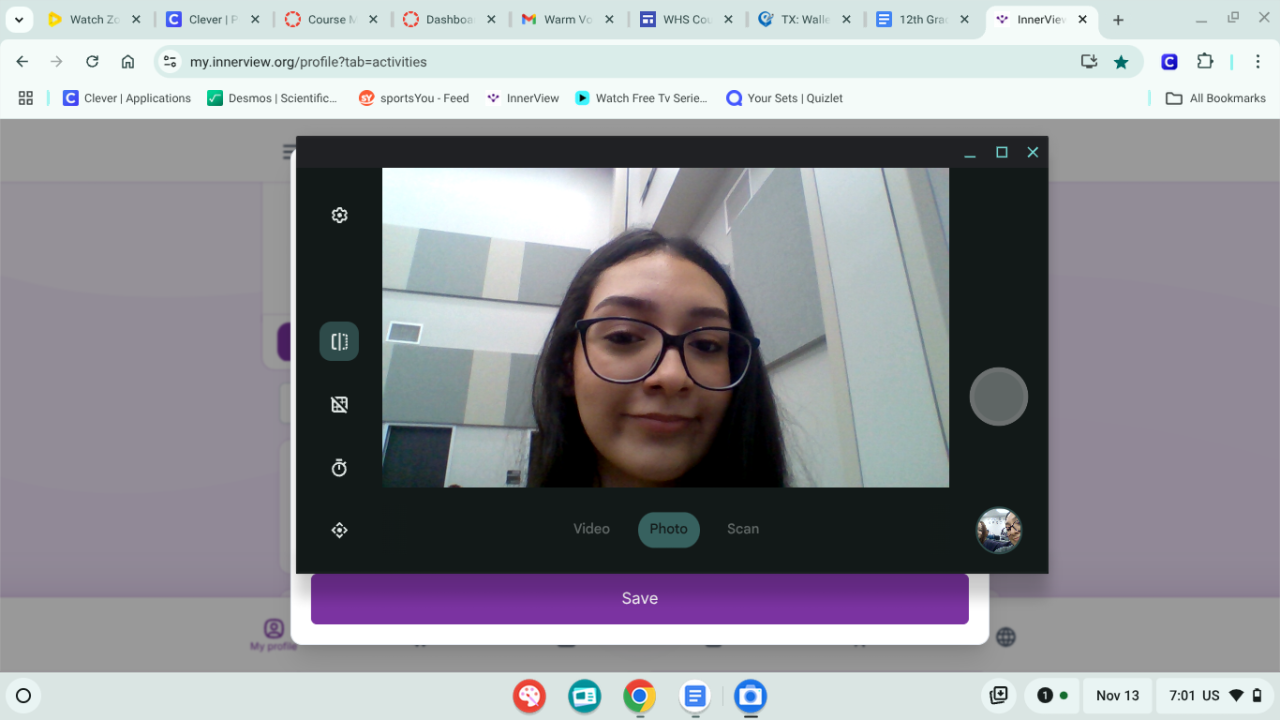Go to the Chrome home page
Image resolution: width=1280 pixels, height=720 pixels.
(128, 62)
